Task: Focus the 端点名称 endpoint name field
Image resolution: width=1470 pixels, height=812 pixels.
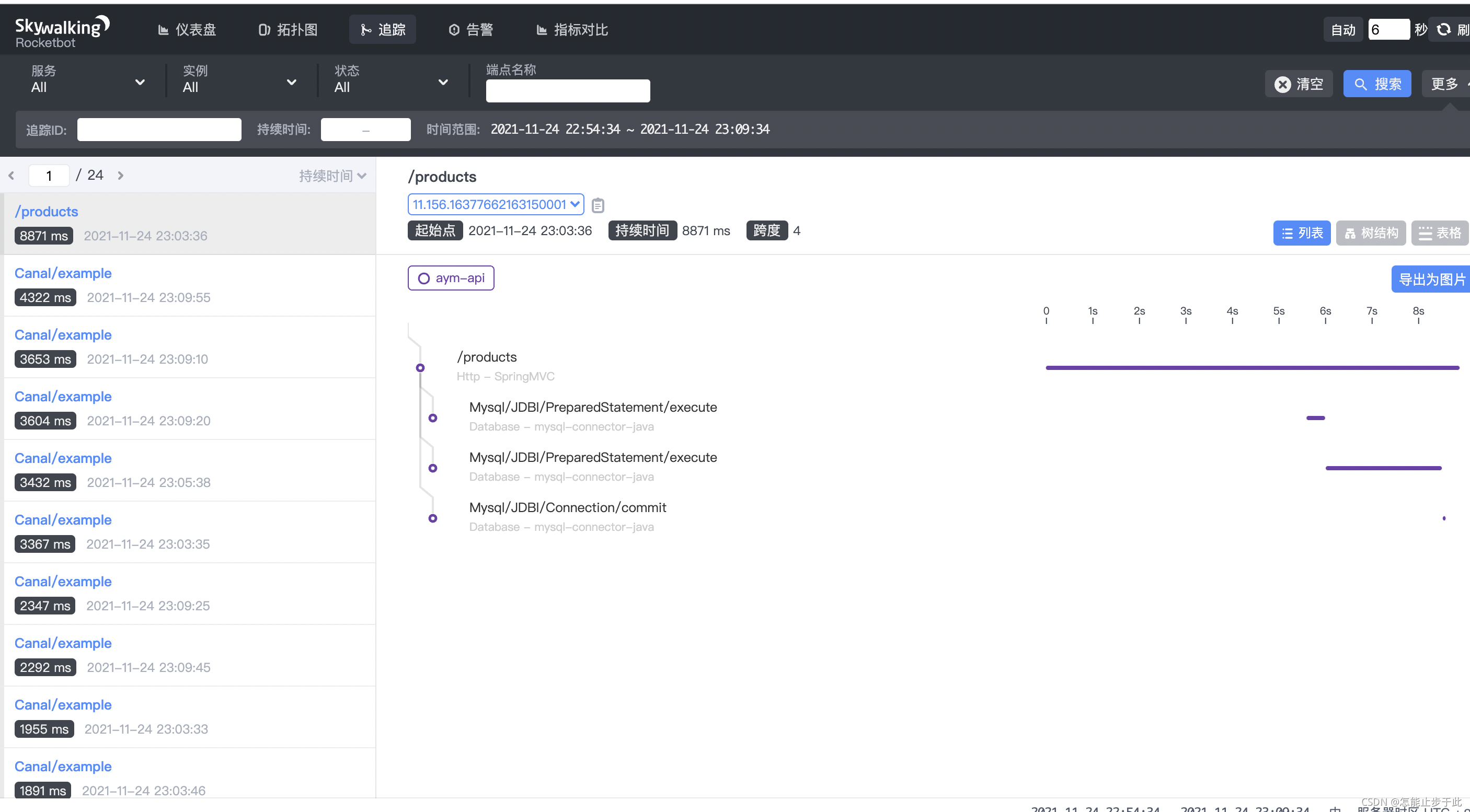Action: [568, 91]
